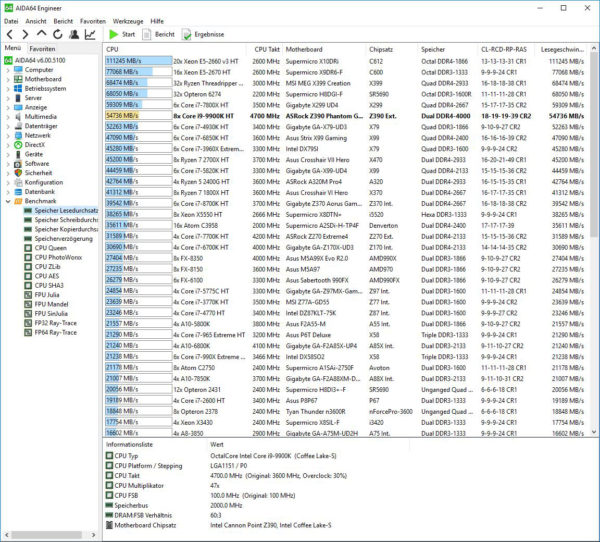
Task: Select the Speicher Schreibdurchsatz benchmark icon
Action: (x=28, y=220)
